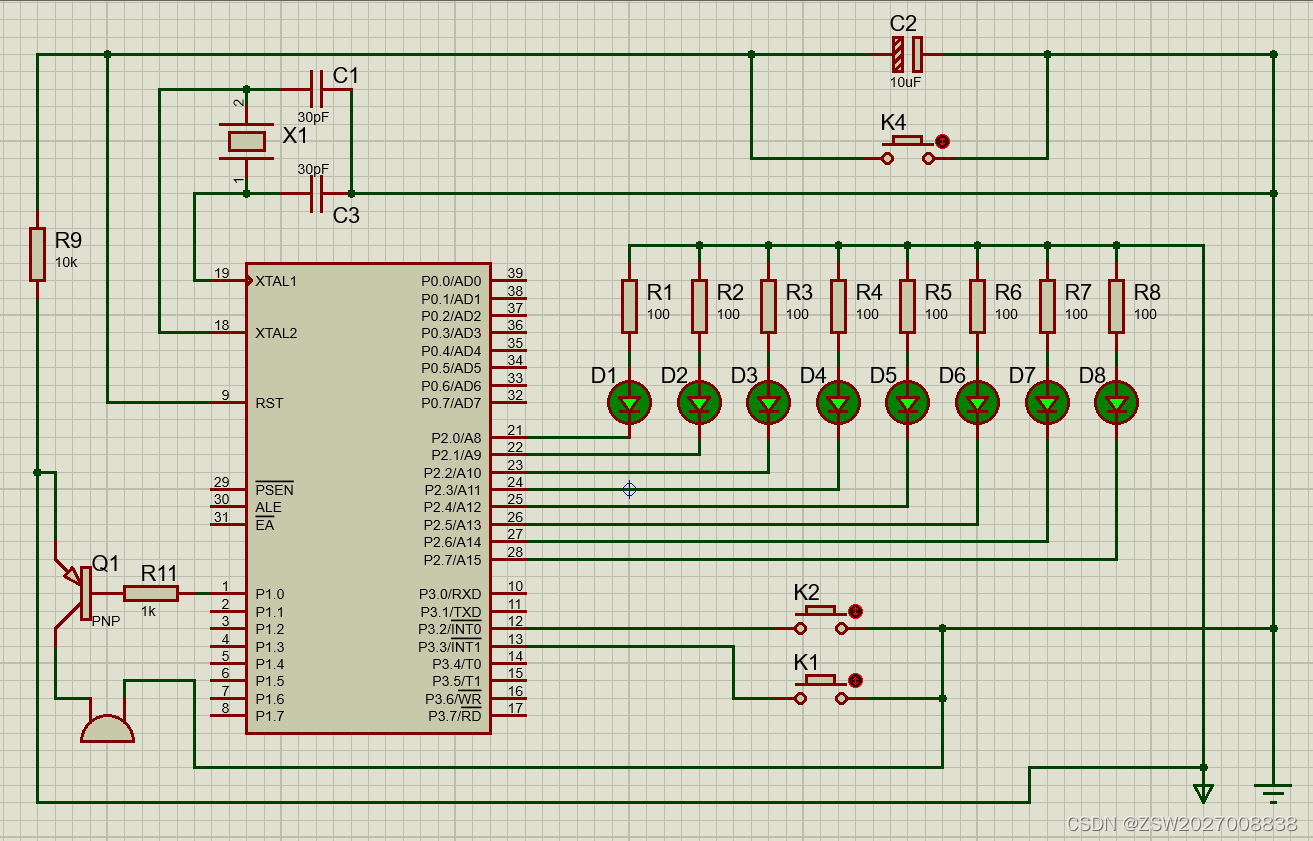Image resolution: width=1313 pixels, height=841 pixels.
Task: Click the P0.0/AD0 pin label
Action: click(451, 281)
